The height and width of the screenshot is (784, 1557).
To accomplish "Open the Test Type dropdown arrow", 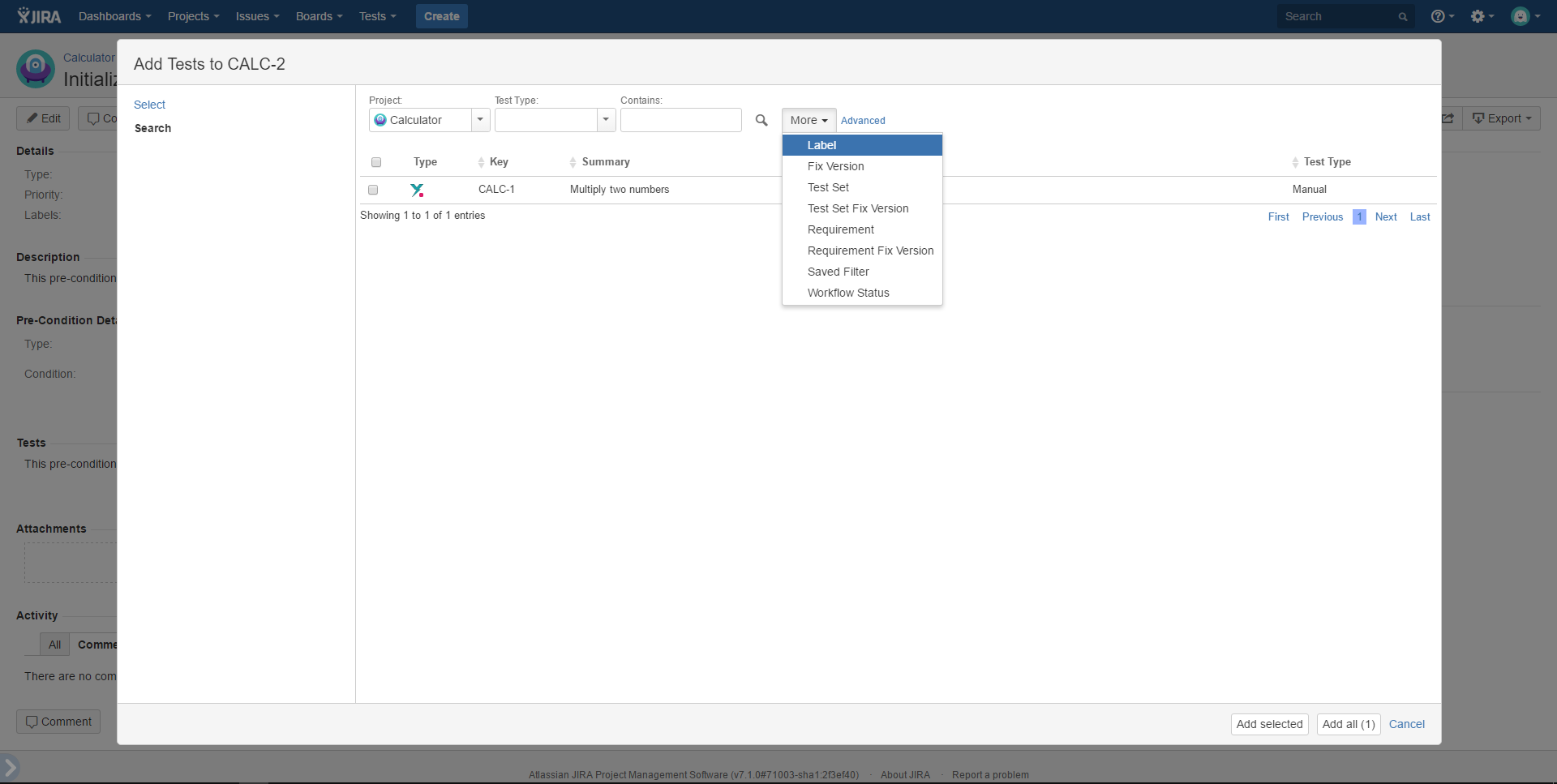I will (606, 120).
